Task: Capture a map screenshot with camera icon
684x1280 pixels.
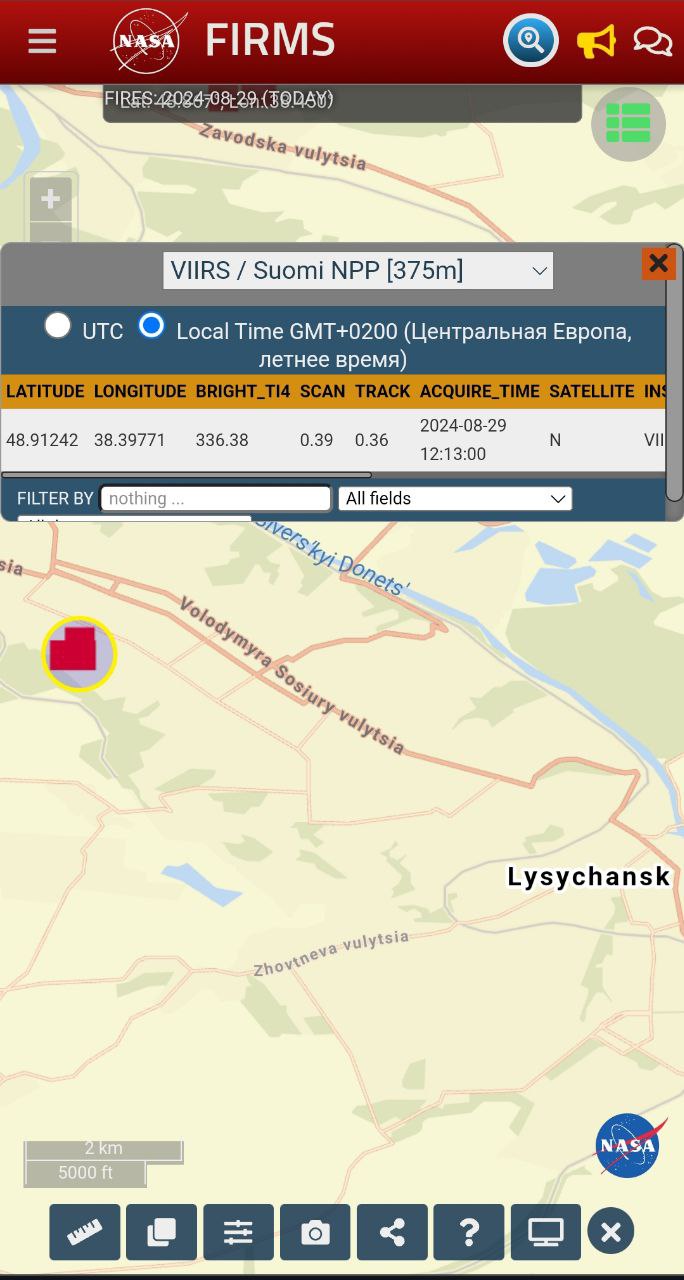Action: click(x=315, y=1232)
